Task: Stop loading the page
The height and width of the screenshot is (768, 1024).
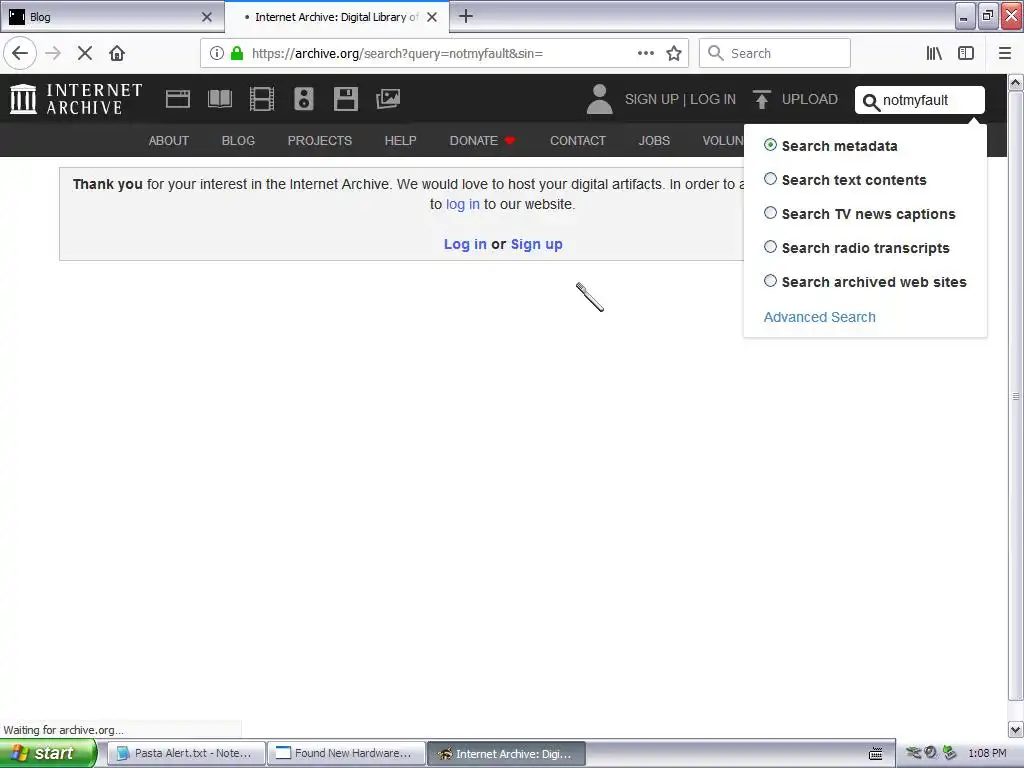Action: (x=85, y=54)
